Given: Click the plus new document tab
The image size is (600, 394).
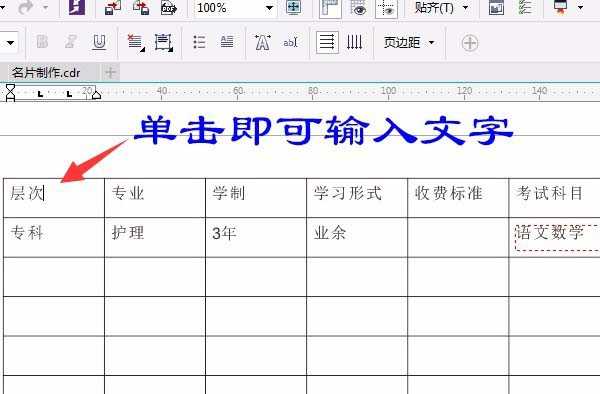Looking at the screenshot, I should pyautogui.click(x=110, y=72).
